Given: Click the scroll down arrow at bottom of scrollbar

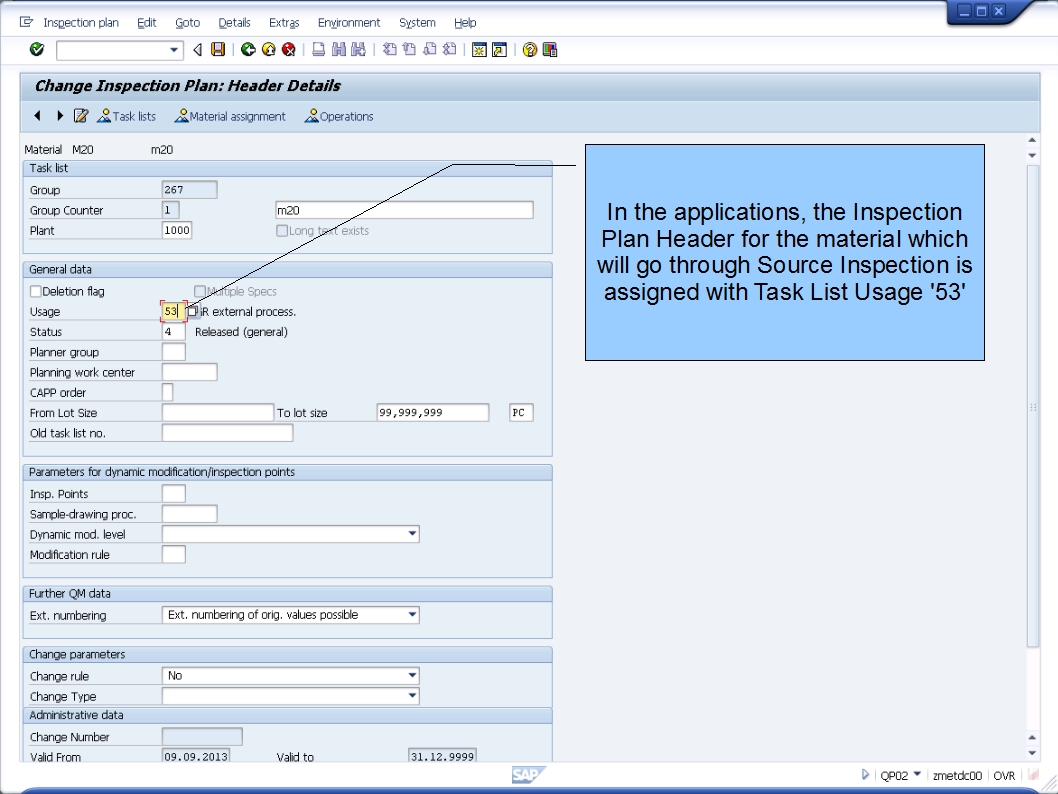Looking at the screenshot, I should click(1032, 753).
